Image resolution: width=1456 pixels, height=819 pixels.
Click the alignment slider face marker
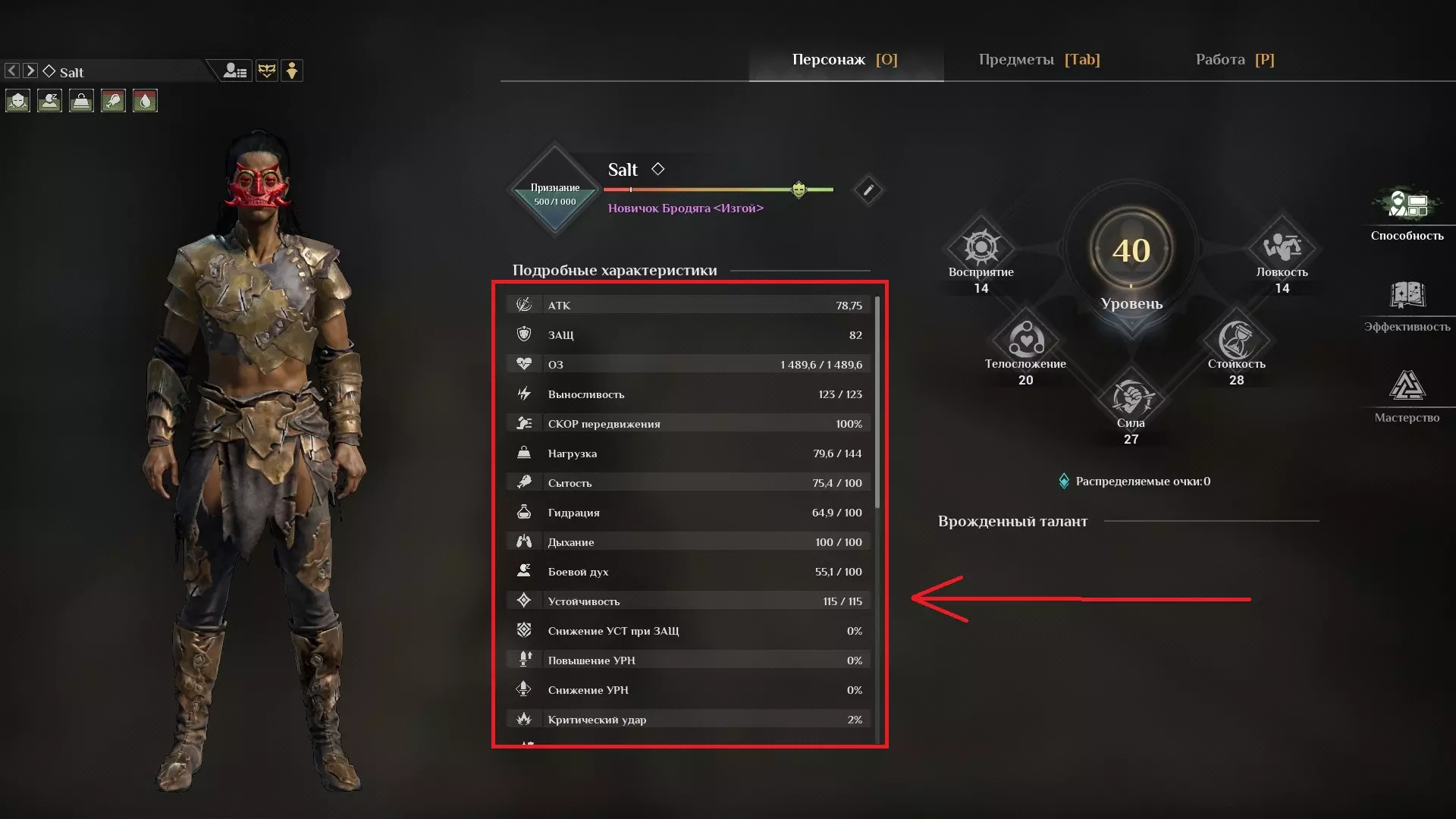[x=799, y=190]
